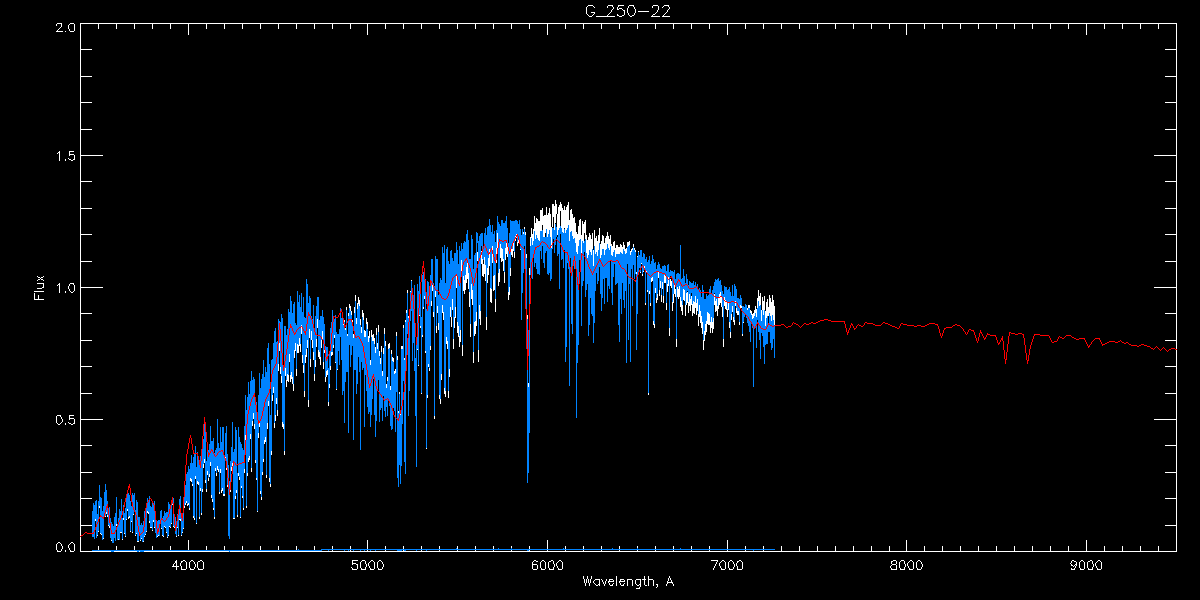The height and width of the screenshot is (600, 1200).
Task: Select the 5000 wavelength tick label
Action: point(367,565)
